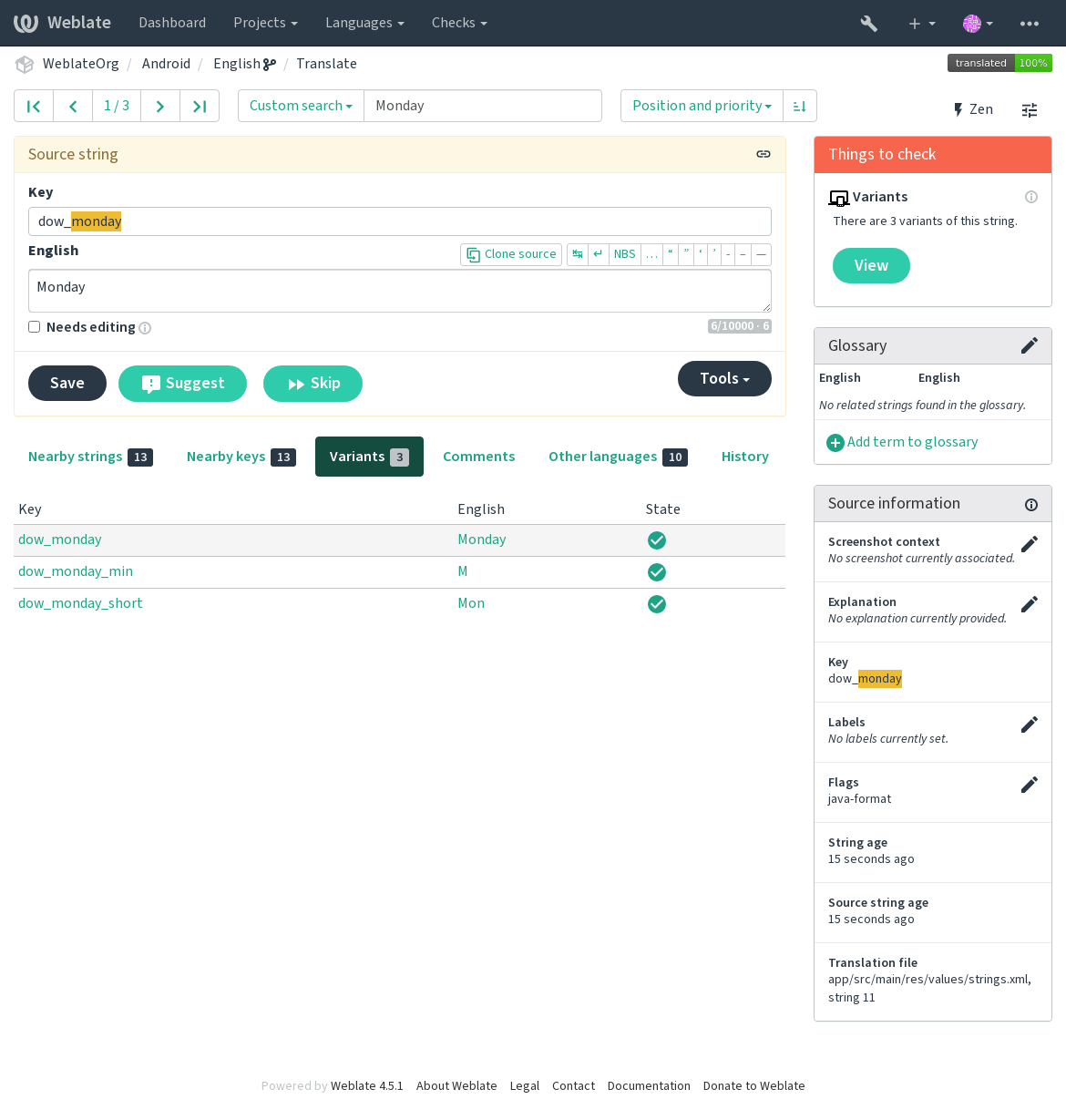1066x1120 pixels.
Task: Toggle sort direction icon next to Position and priority
Action: [x=800, y=106]
